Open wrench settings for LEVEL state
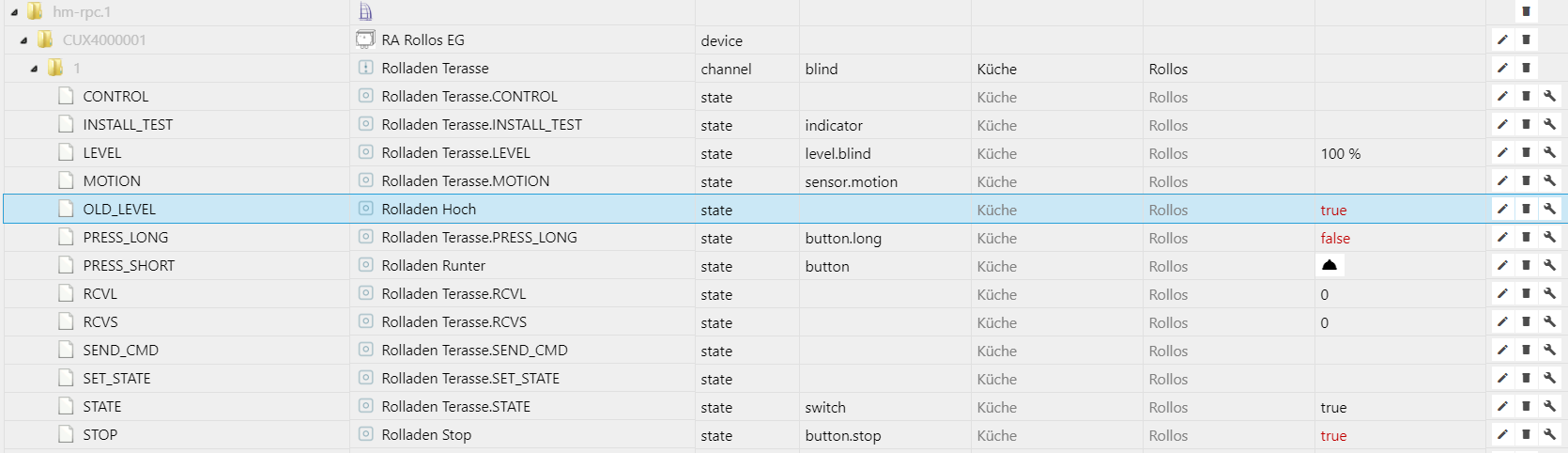Image resolution: width=1568 pixels, height=453 pixels. [x=1549, y=152]
